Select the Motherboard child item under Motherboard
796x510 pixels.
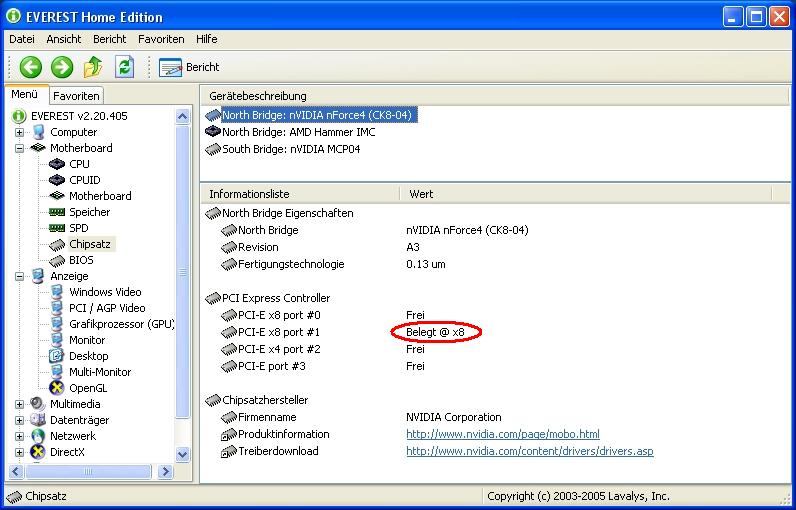coord(100,196)
